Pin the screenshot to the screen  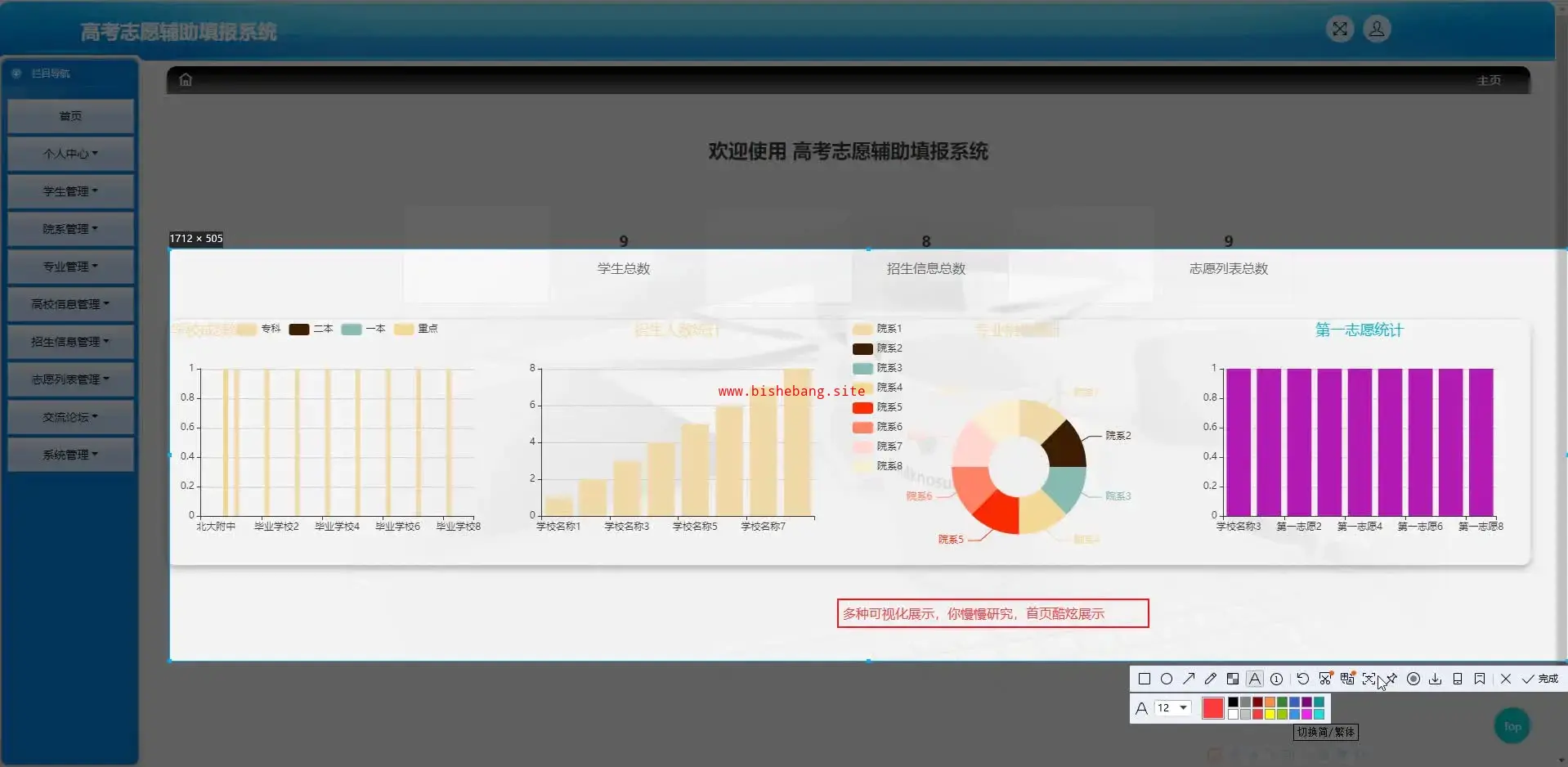(x=1391, y=679)
